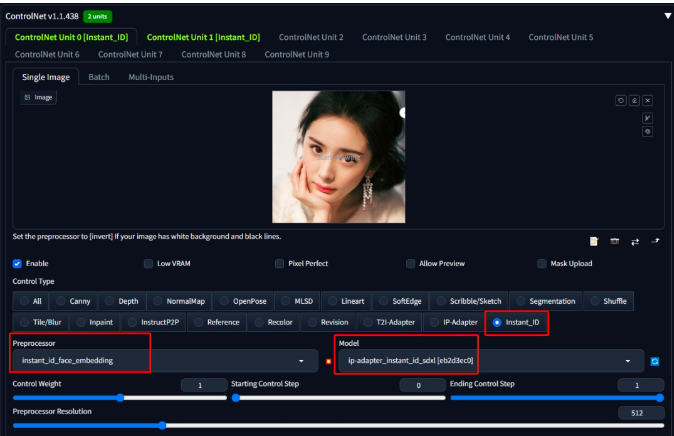Run the preprocessor with the orange spark icon

pos(327,361)
